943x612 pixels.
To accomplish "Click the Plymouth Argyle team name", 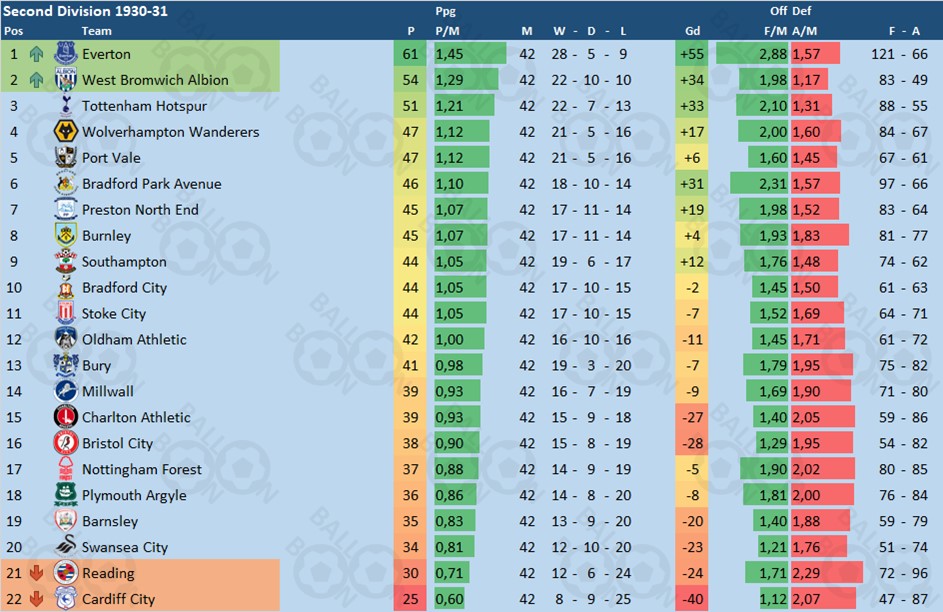I will click(x=134, y=495).
